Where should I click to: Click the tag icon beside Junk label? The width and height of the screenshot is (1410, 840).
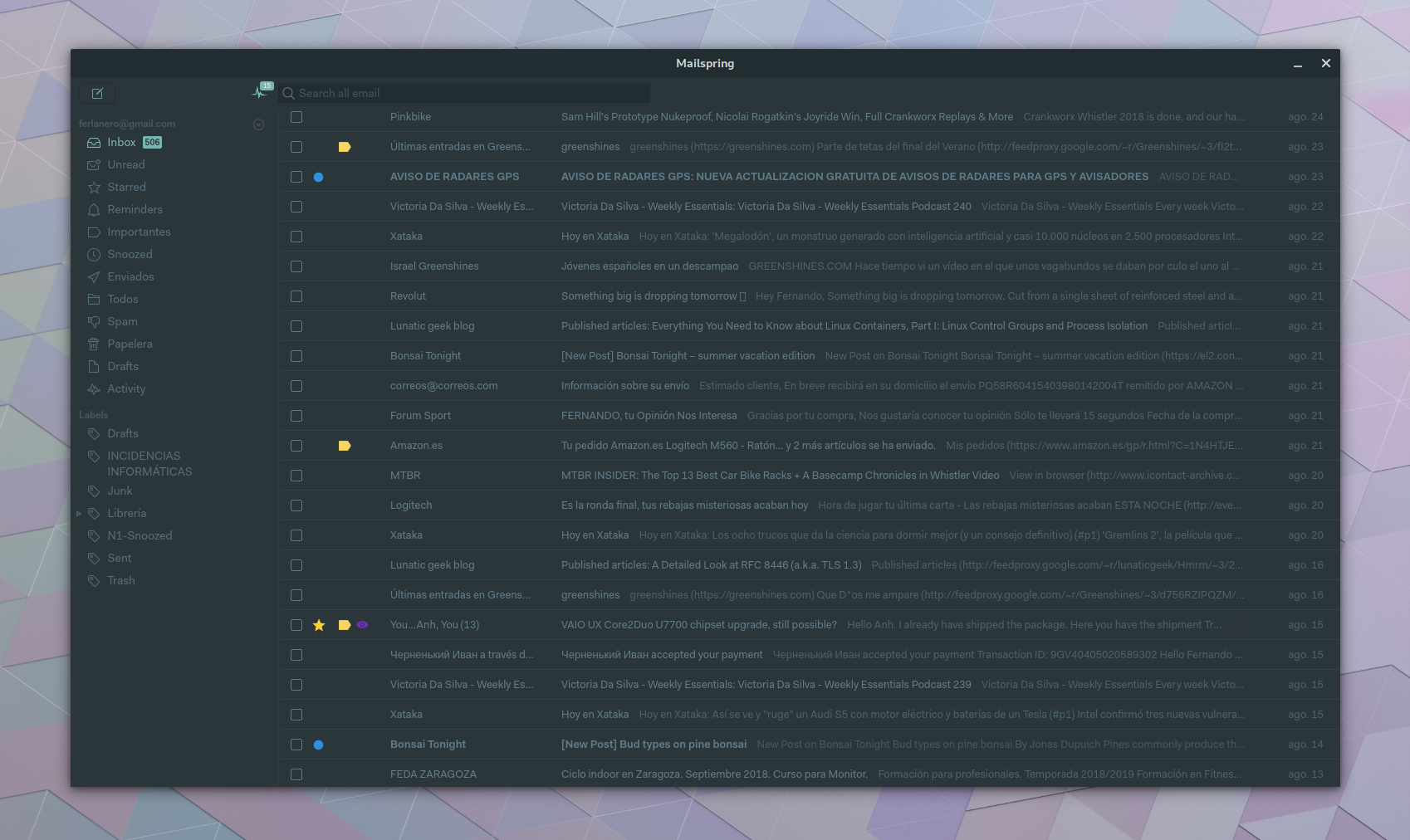[94, 491]
